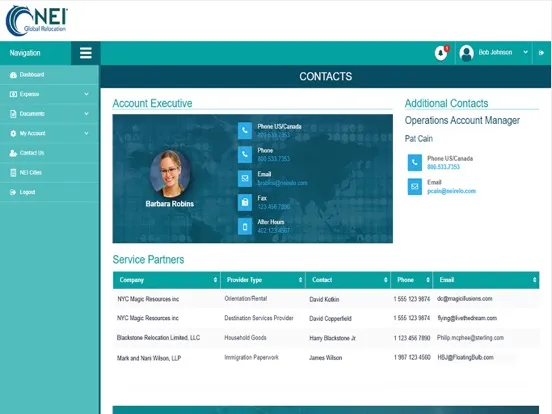Click the Phone US/Canada icon for Barbara

[245, 131]
